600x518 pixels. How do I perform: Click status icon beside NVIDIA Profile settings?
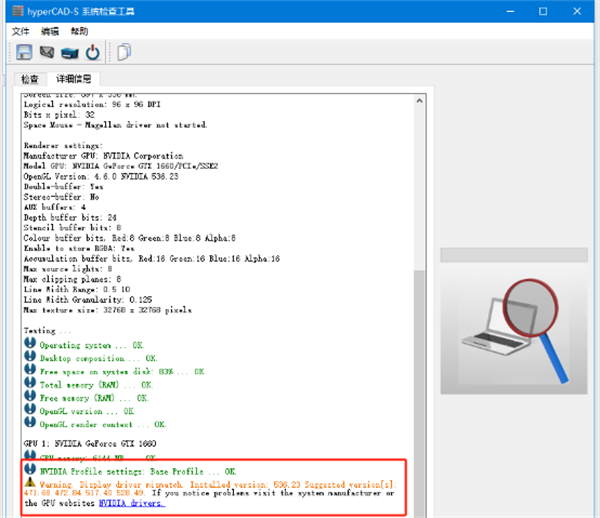(30, 470)
